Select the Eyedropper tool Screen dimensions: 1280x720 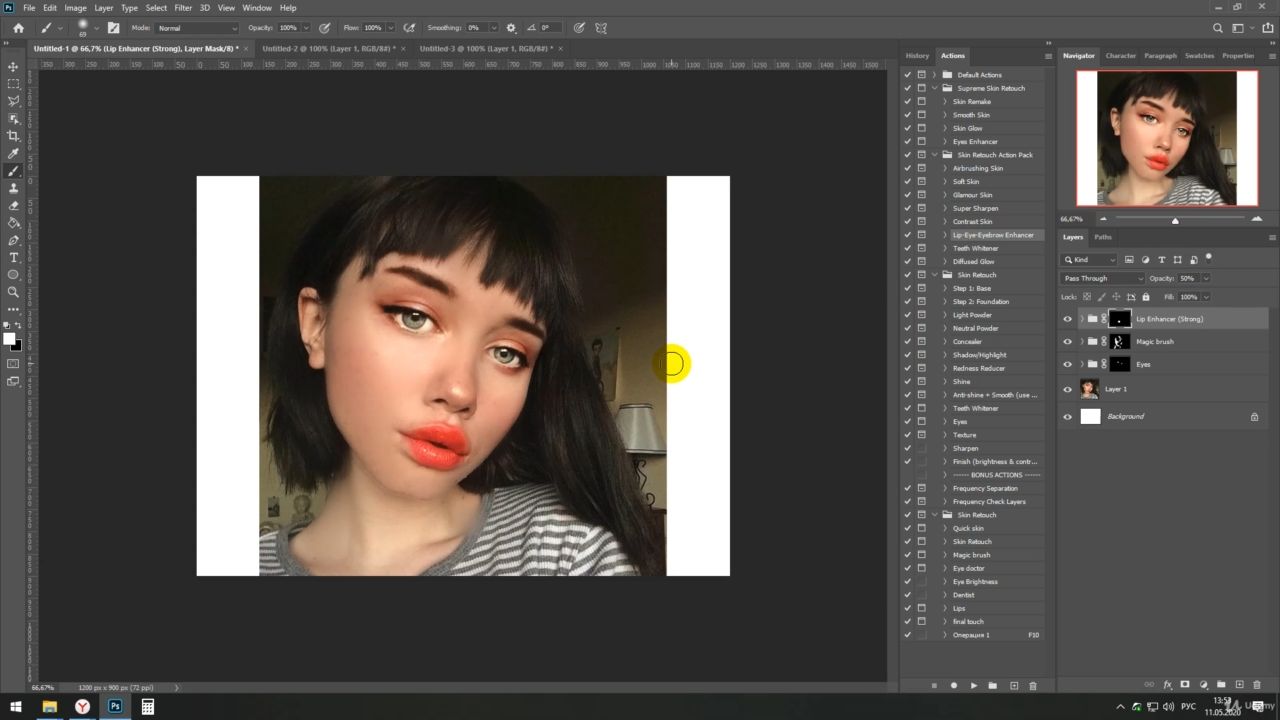pos(13,154)
